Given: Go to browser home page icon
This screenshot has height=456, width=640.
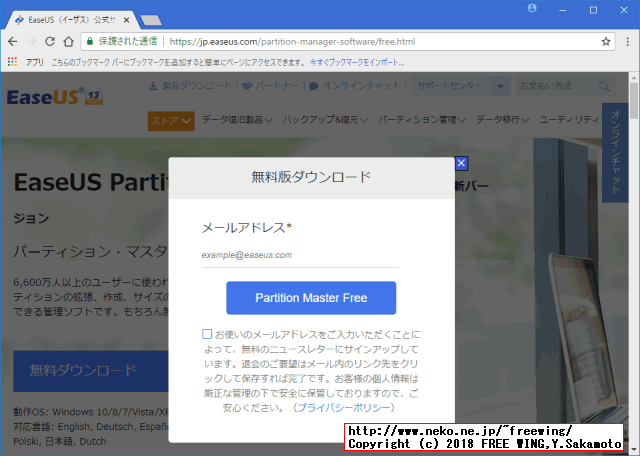Looking at the screenshot, I should pos(67,42).
